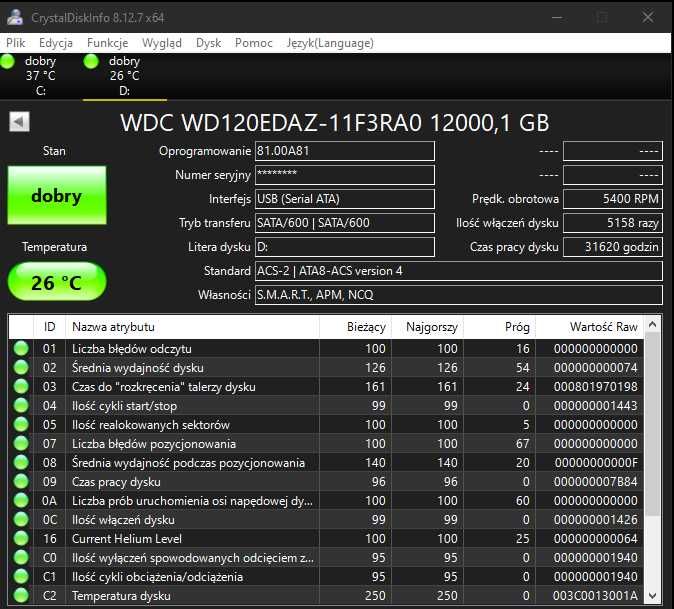674x609 pixels.
Task: Click scrollbar up arrow of attribute list
Action: coord(653,325)
